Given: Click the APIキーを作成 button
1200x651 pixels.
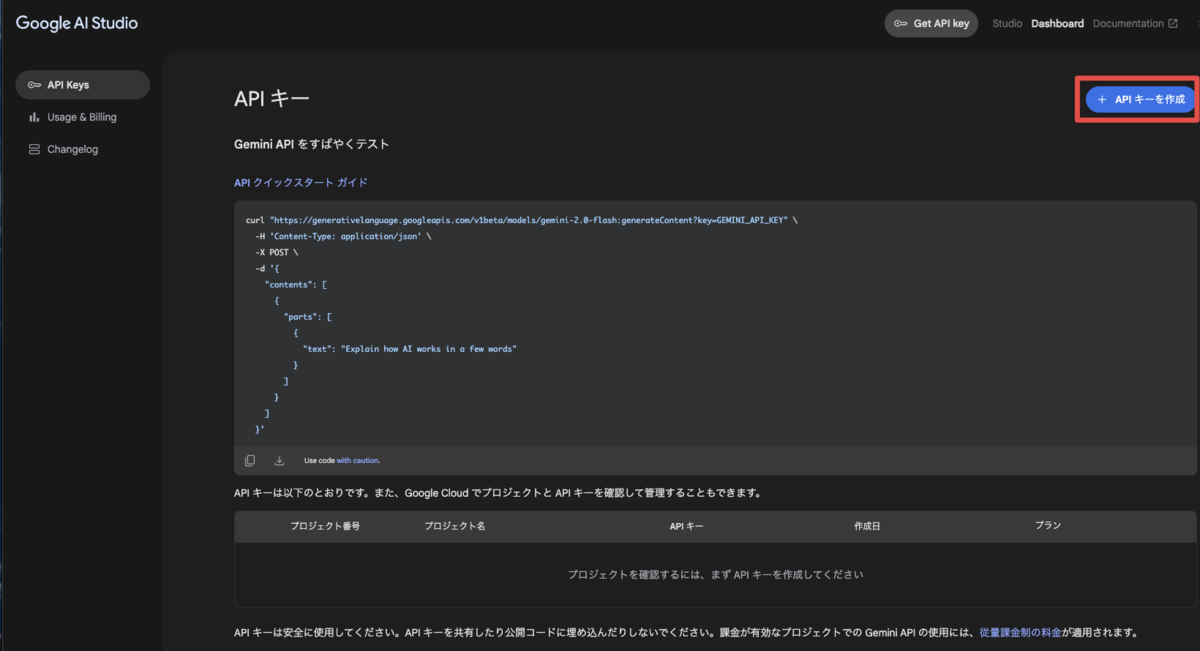Looking at the screenshot, I should click(x=1141, y=99).
